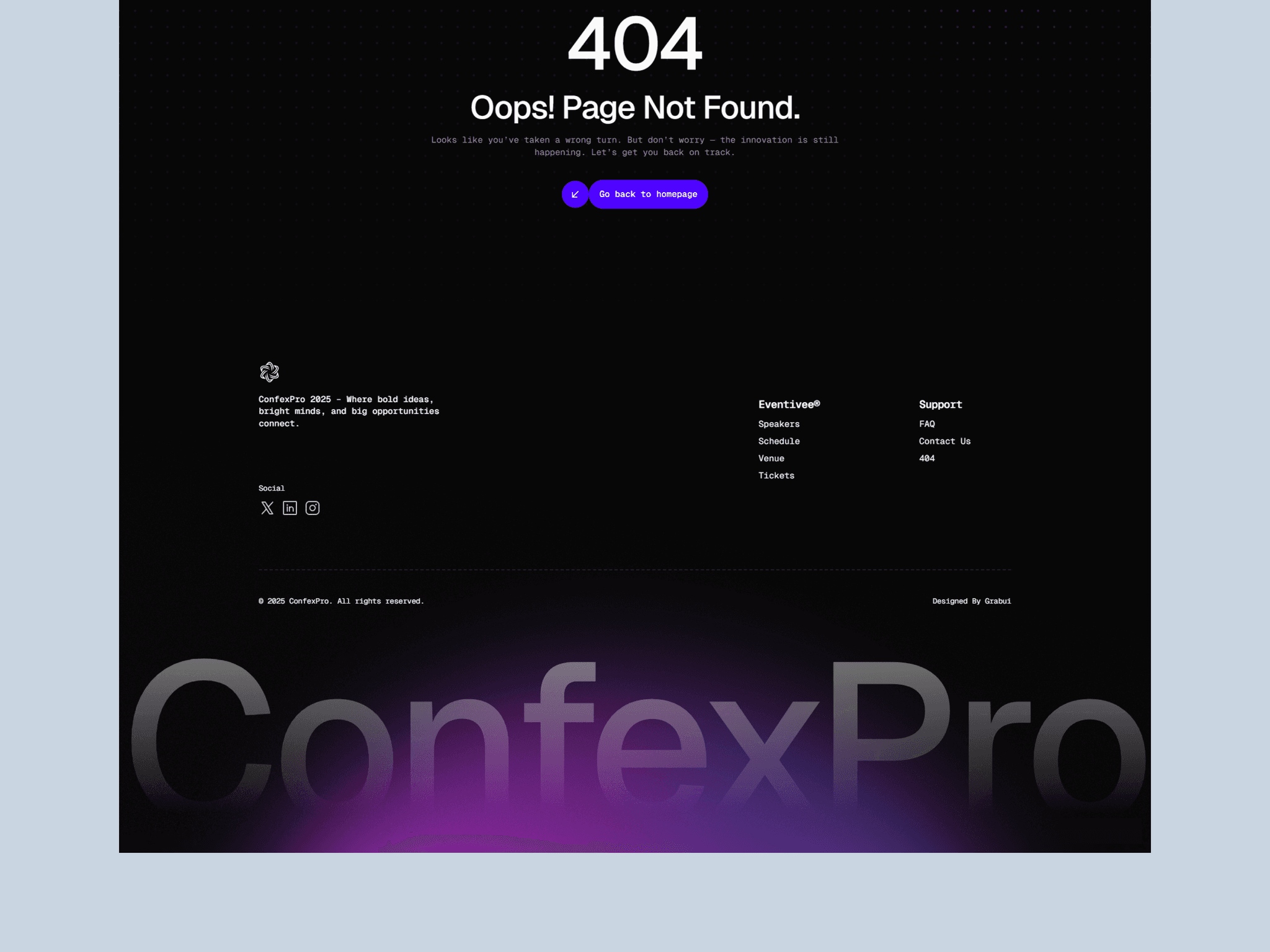1270x952 pixels.
Task: Click the large 404 heading
Action: click(635, 44)
